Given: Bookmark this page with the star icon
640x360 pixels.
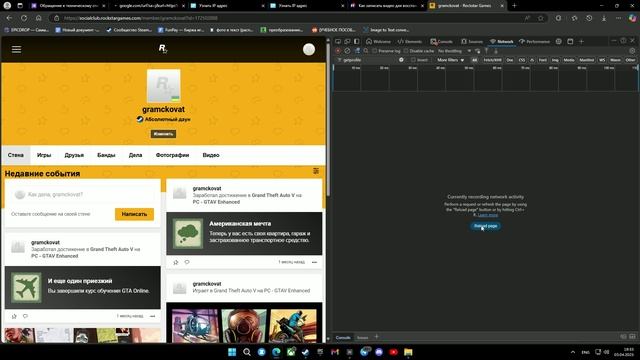Looking at the screenshot, I should point(541,18).
